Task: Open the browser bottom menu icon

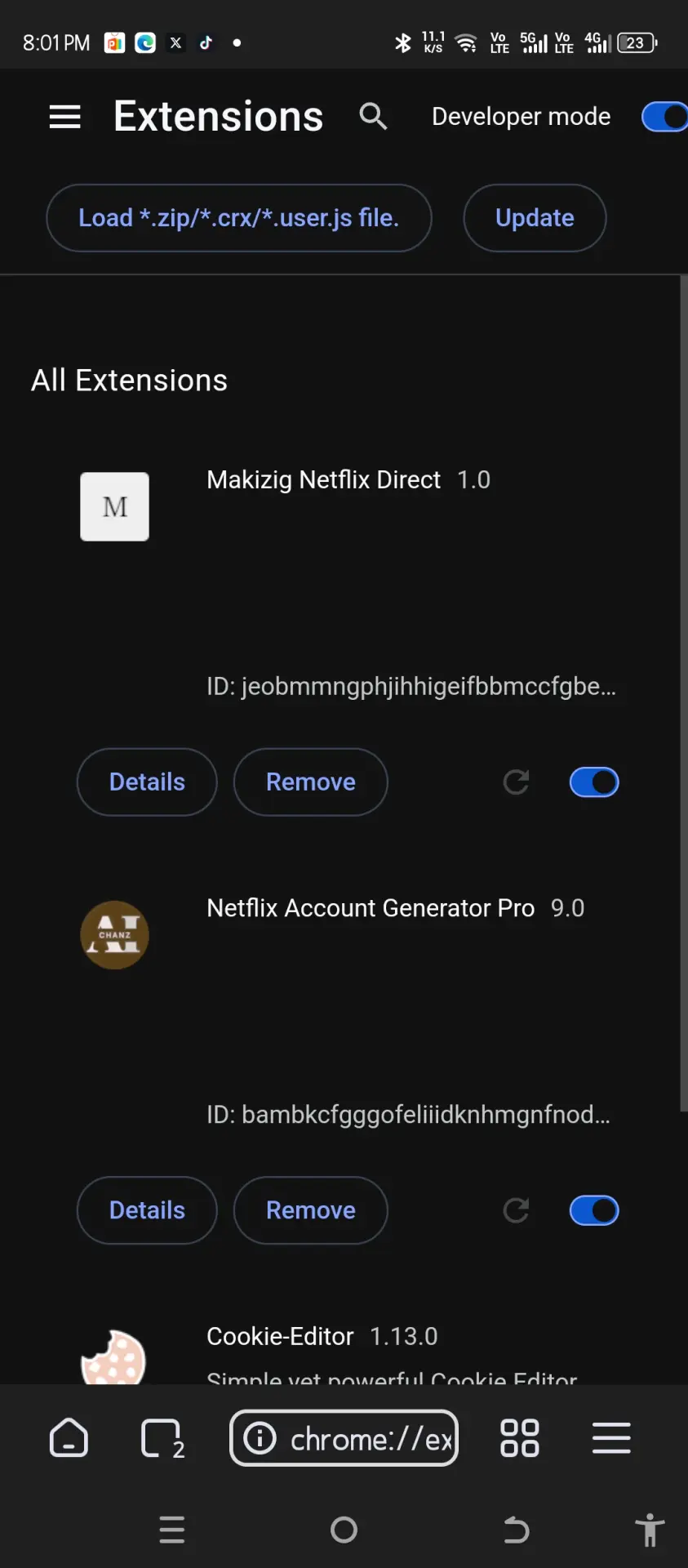Action: click(x=611, y=1437)
